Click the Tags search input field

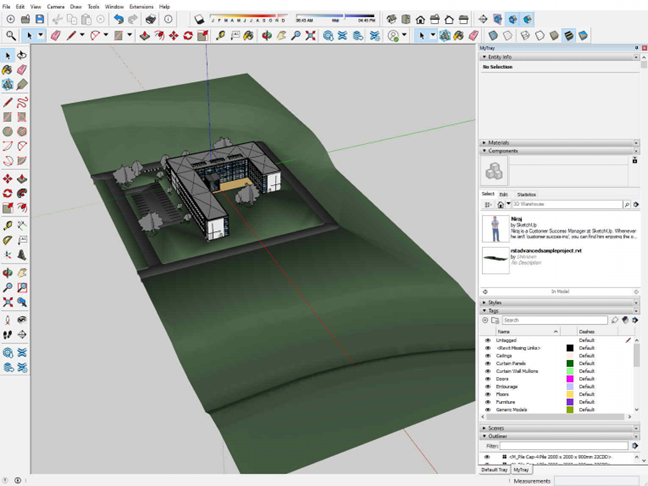(555, 320)
